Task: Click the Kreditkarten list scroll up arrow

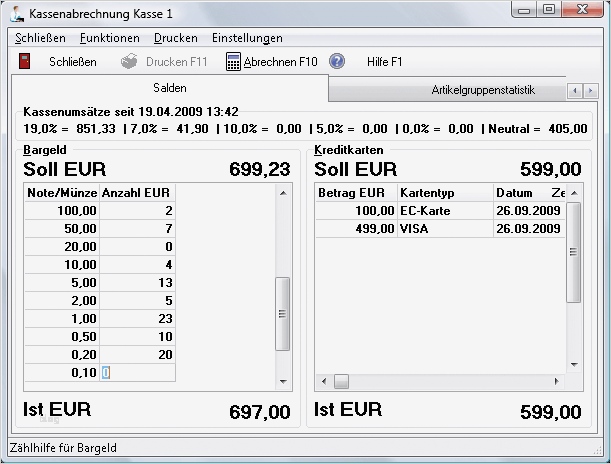Action: 574,193
